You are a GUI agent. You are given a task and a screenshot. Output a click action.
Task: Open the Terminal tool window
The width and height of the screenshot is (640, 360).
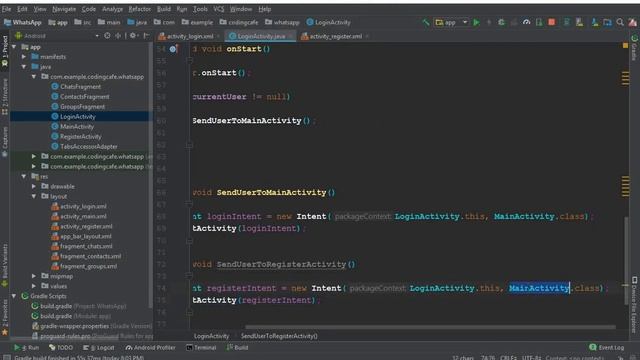pyautogui.click(x=201, y=347)
